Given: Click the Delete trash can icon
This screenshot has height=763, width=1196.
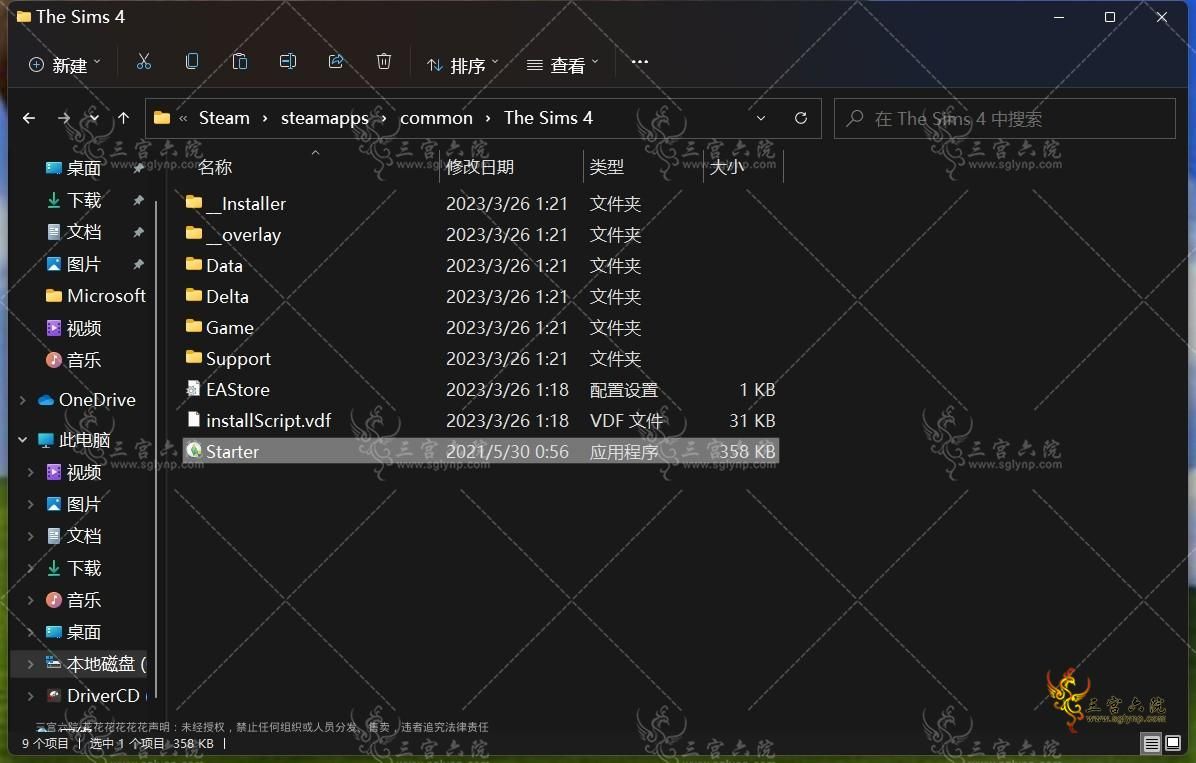Looking at the screenshot, I should (384, 63).
